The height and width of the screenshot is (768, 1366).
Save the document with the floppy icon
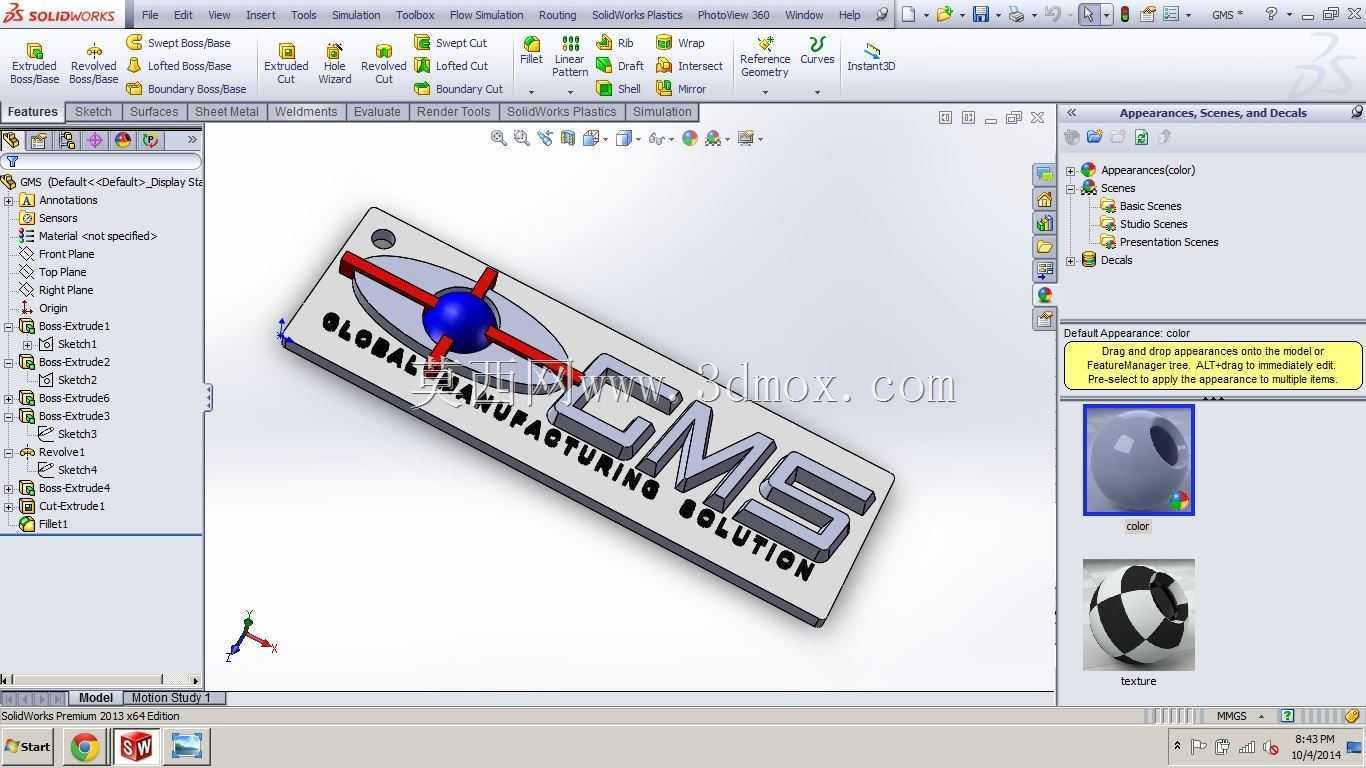pyautogui.click(x=981, y=15)
